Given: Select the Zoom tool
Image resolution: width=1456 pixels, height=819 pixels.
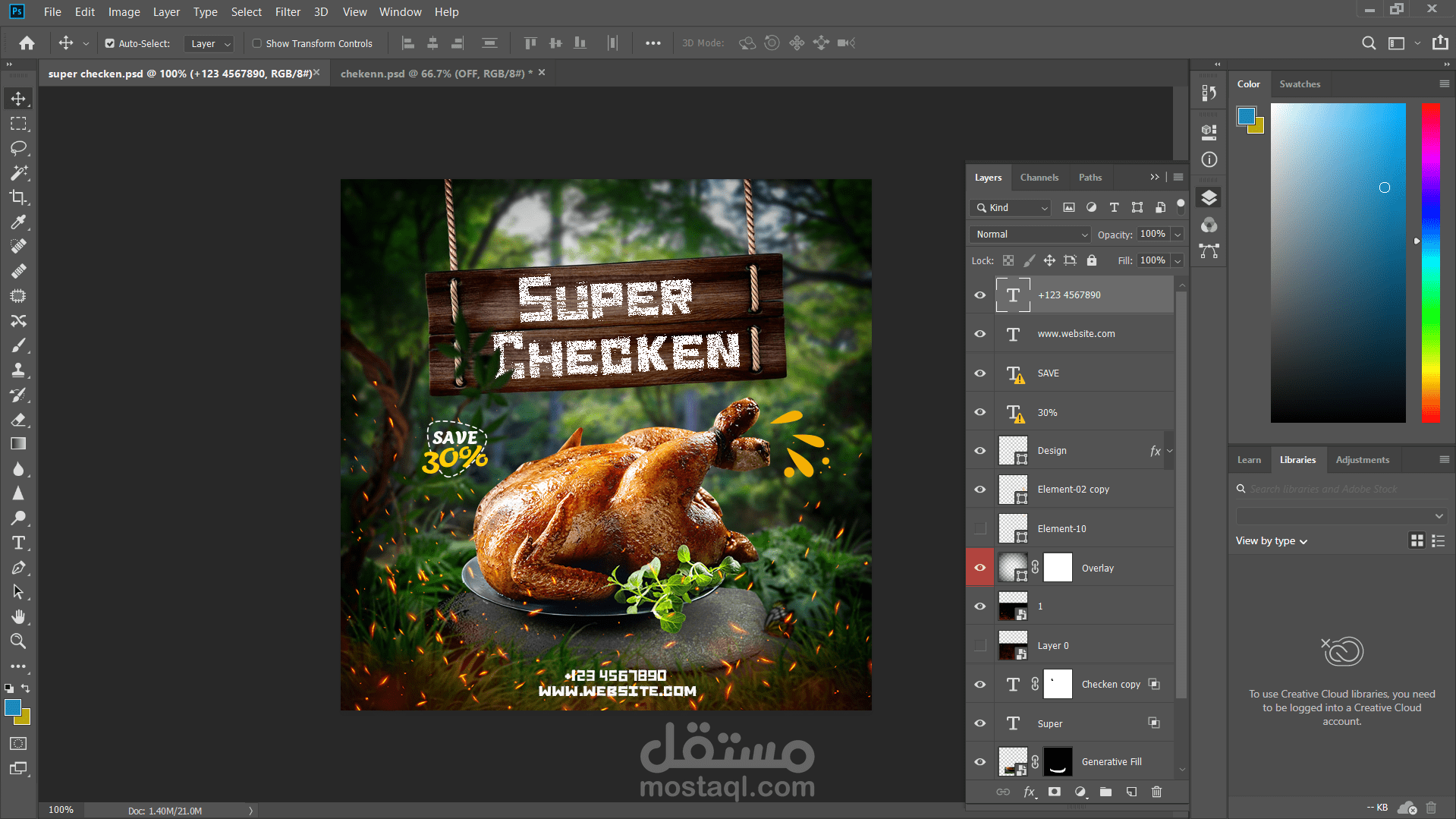Looking at the screenshot, I should click(18, 641).
